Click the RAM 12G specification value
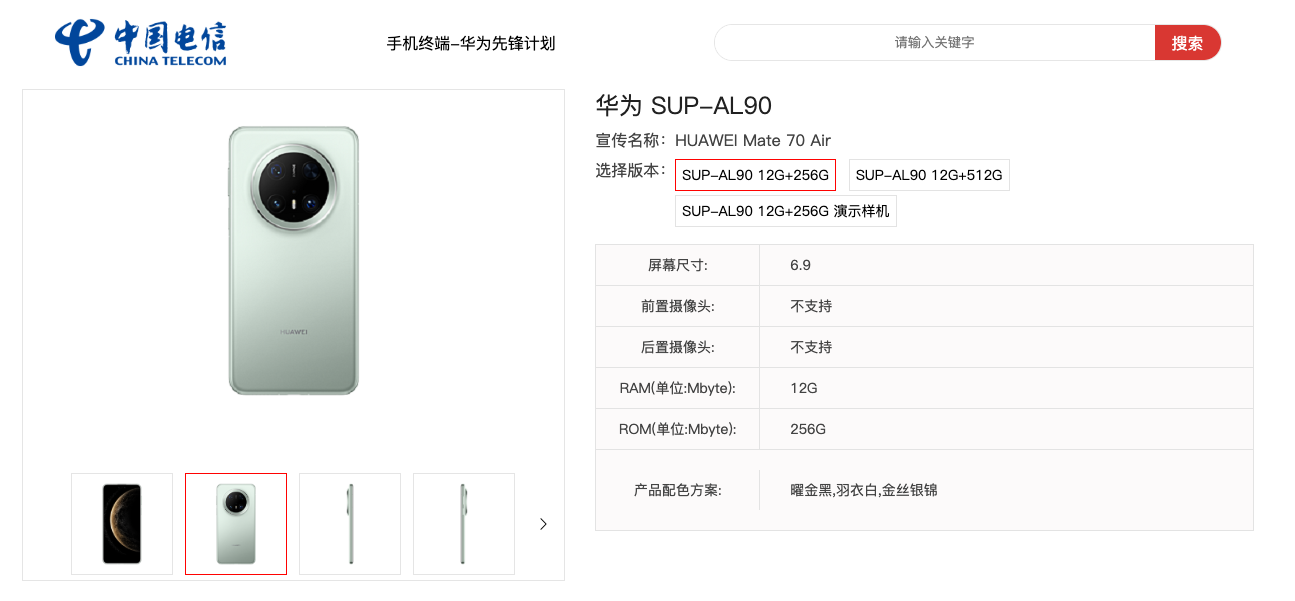This screenshot has height=601, width=1295. pos(806,388)
